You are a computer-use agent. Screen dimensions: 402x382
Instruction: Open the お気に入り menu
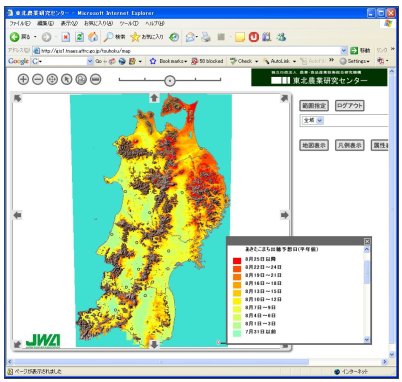click(98, 23)
